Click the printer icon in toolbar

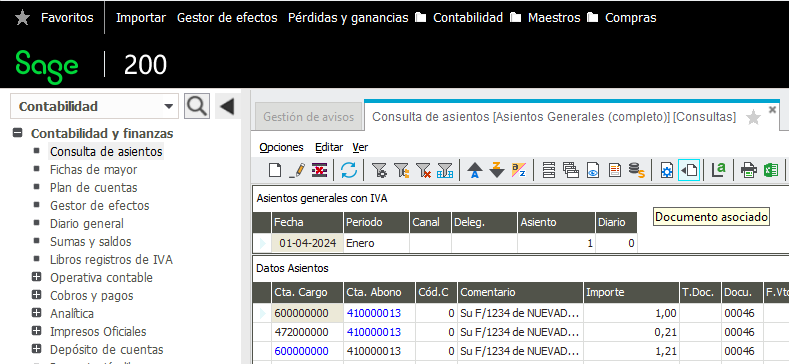(749, 170)
